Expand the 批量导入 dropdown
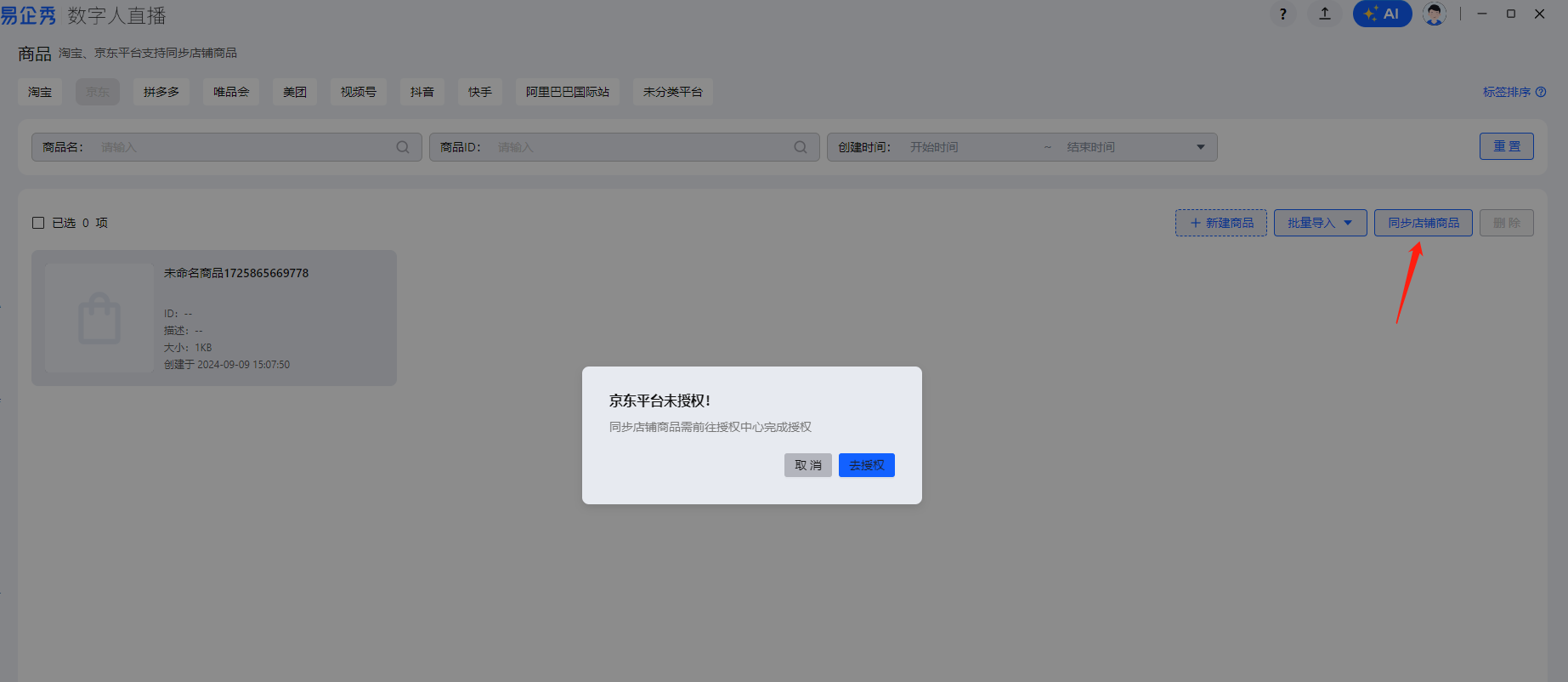The height and width of the screenshot is (682, 1568). point(1320,223)
